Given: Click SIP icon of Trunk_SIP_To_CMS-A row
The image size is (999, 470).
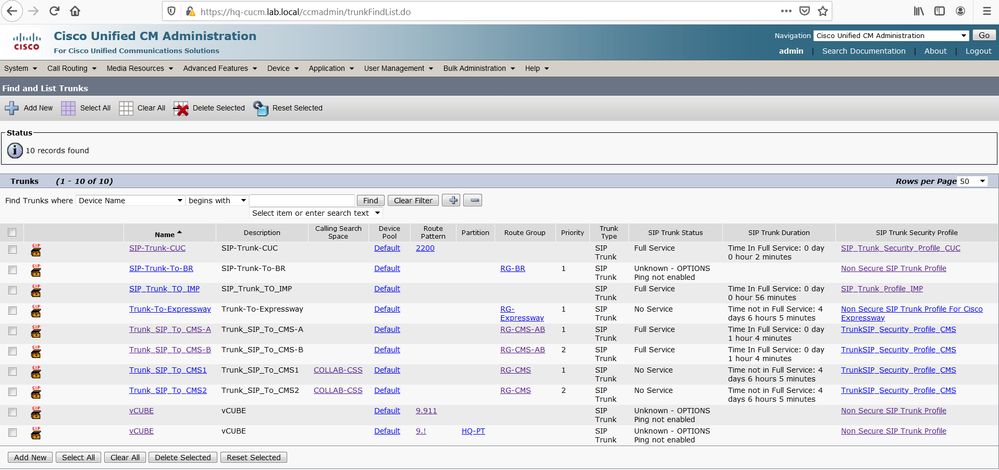Looking at the screenshot, I should 36,332.
